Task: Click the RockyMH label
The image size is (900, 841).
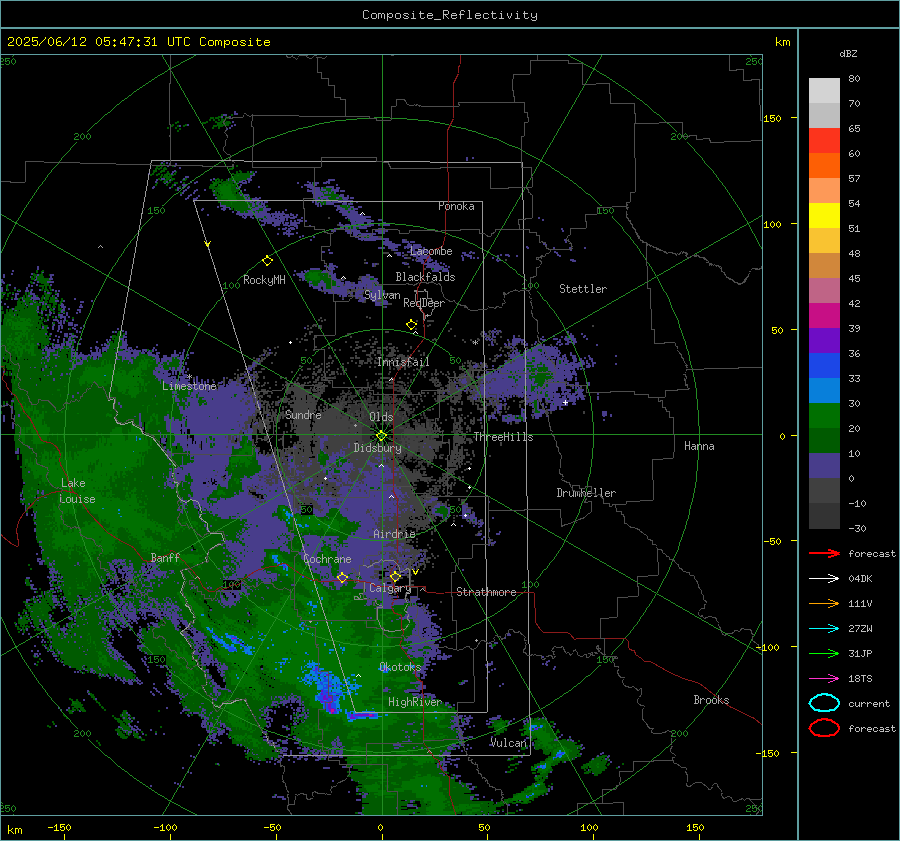Action: (x=264, y=280)
